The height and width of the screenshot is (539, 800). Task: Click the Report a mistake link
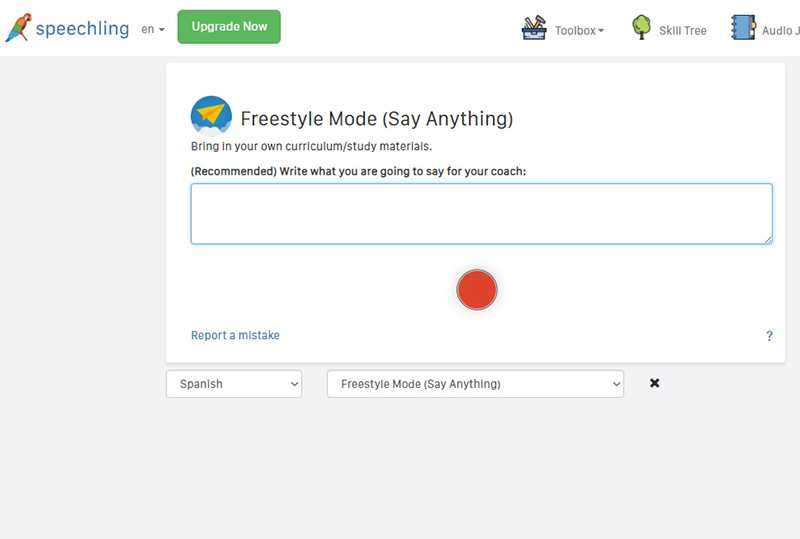[x=235, y=336]
